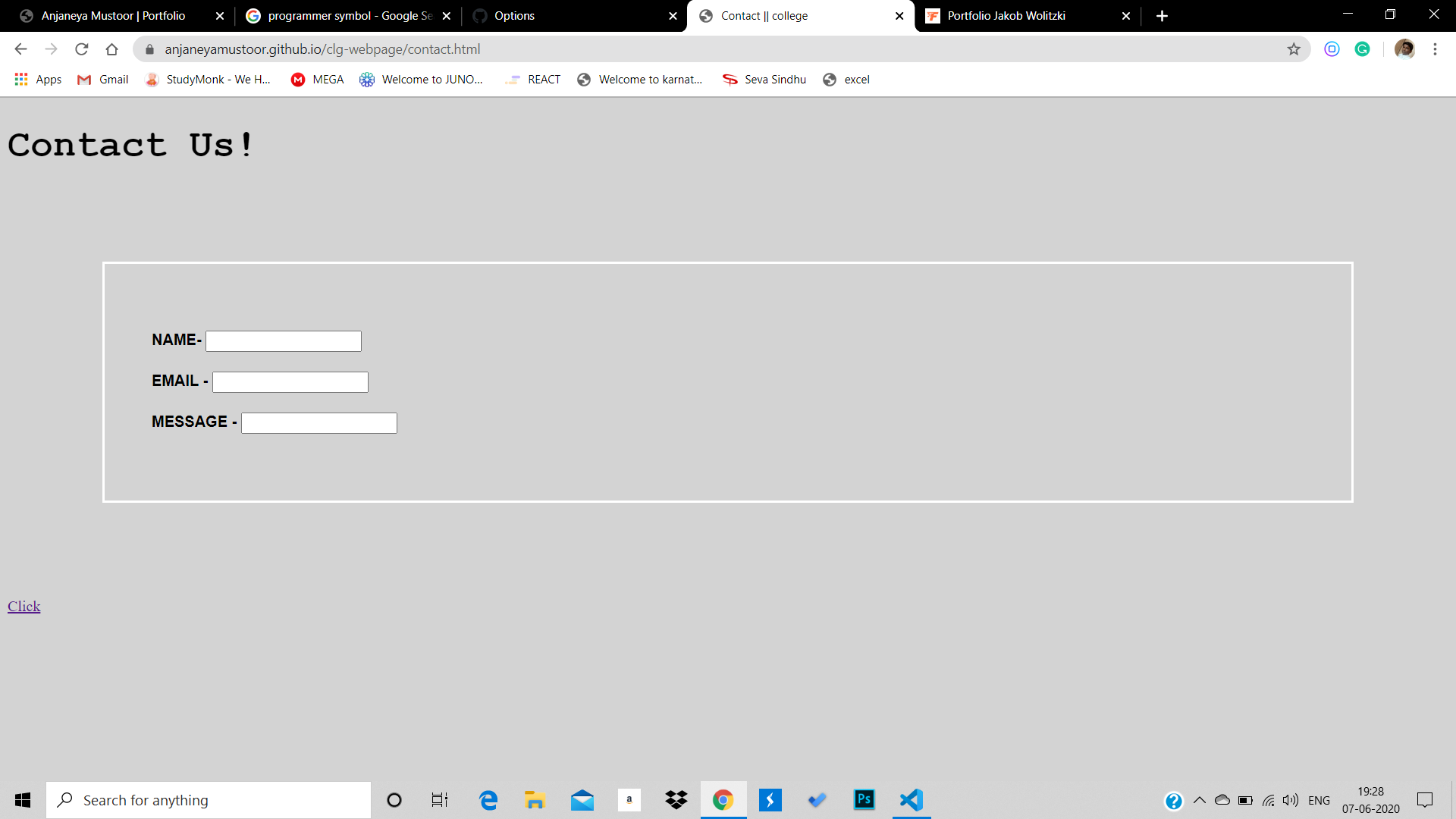This screenshot has height=819, width=1456.
Task: Open a new browser tab
Action: coord(1162,16)
